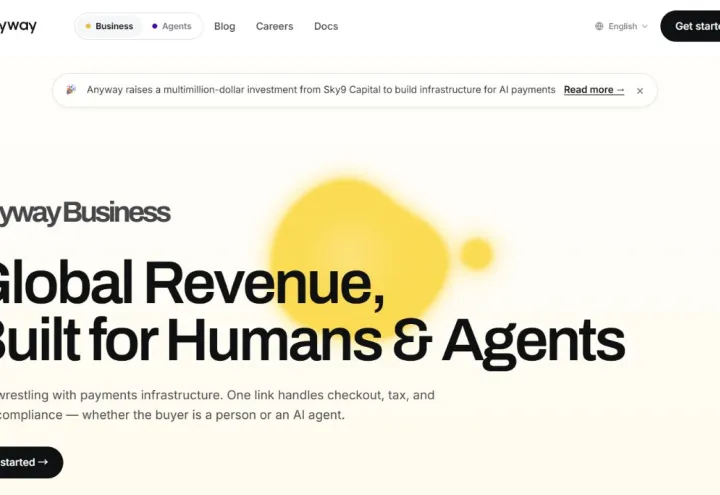Open the Blog page
This screenshot has height=495, width=720.
click(225, 26)
